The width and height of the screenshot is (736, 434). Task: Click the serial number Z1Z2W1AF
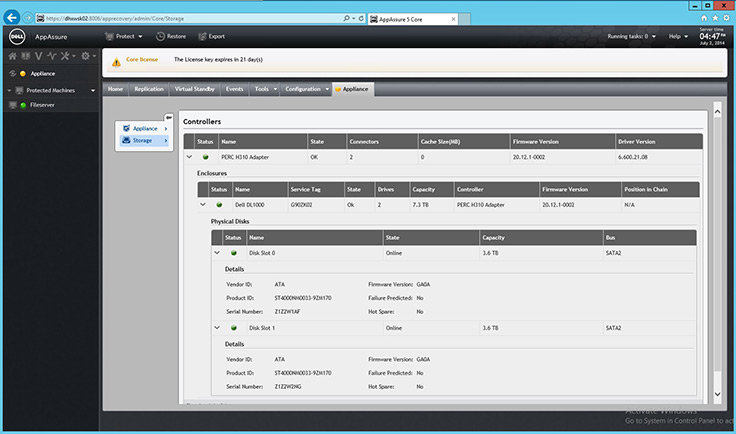(x=287, y=312)
